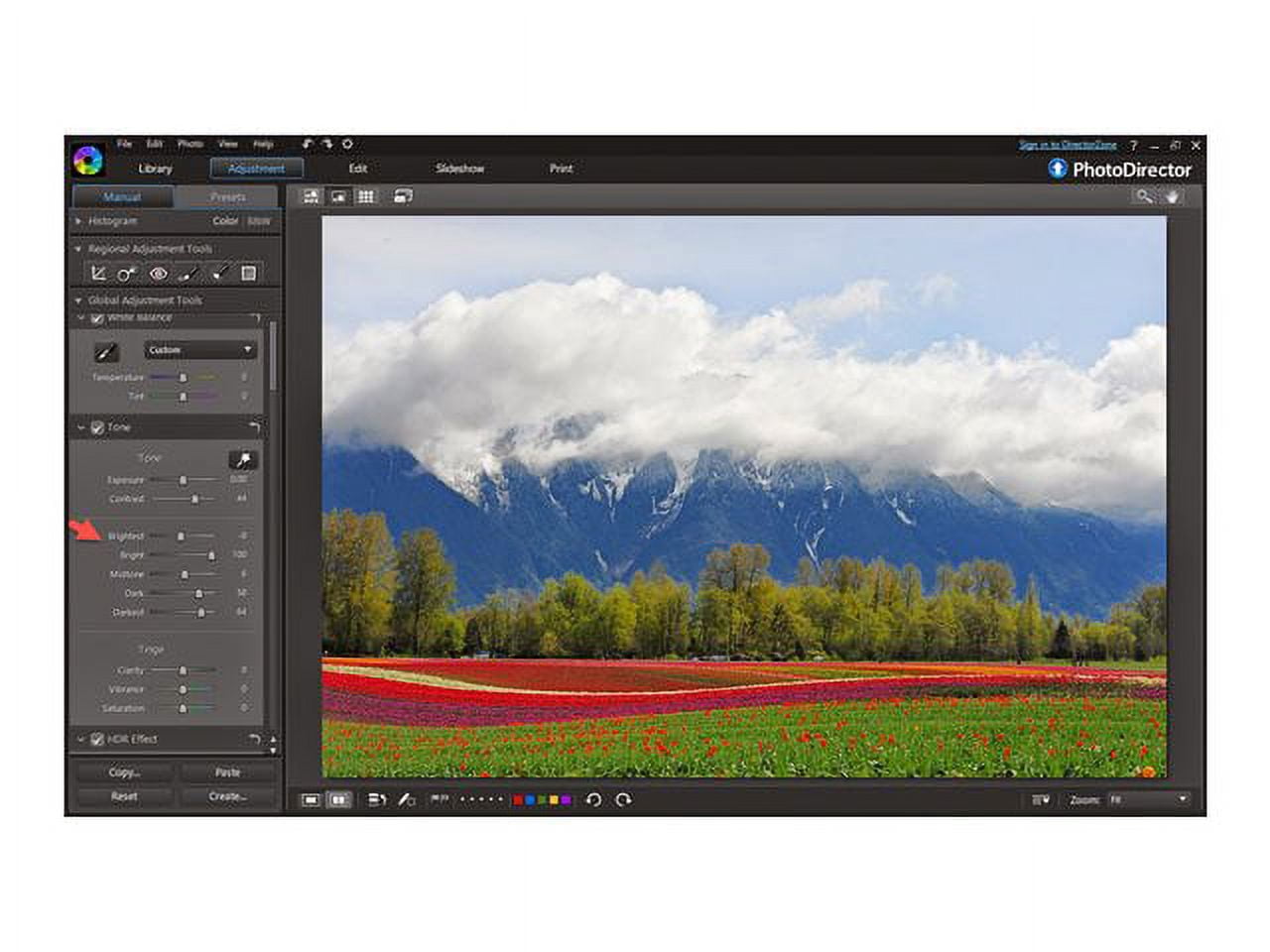Screen dimensions: 1270x952
Task: Select the adjustment selection brush tool
Action: click(x=218, y=274)
